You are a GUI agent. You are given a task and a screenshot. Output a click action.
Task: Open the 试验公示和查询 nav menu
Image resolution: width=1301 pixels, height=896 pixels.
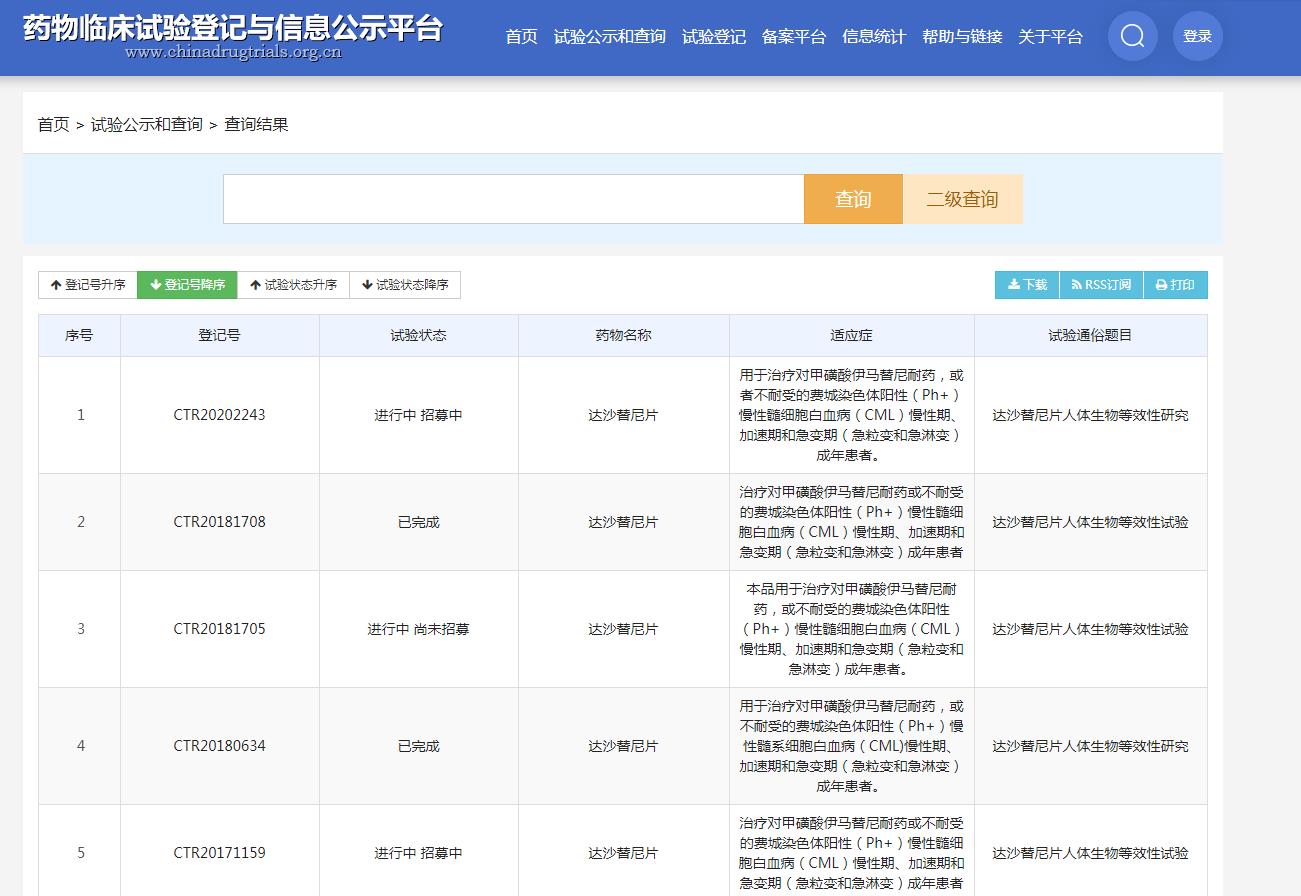tap(609, 37)
